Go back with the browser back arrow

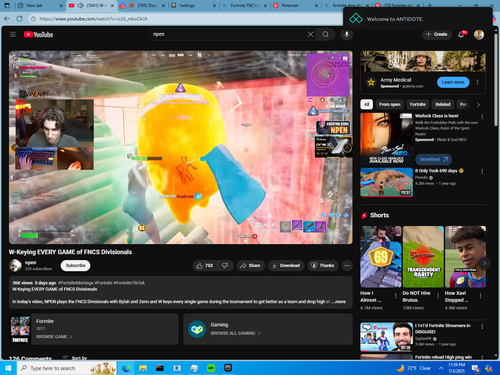pyautogui.click(x=7, y=19)
